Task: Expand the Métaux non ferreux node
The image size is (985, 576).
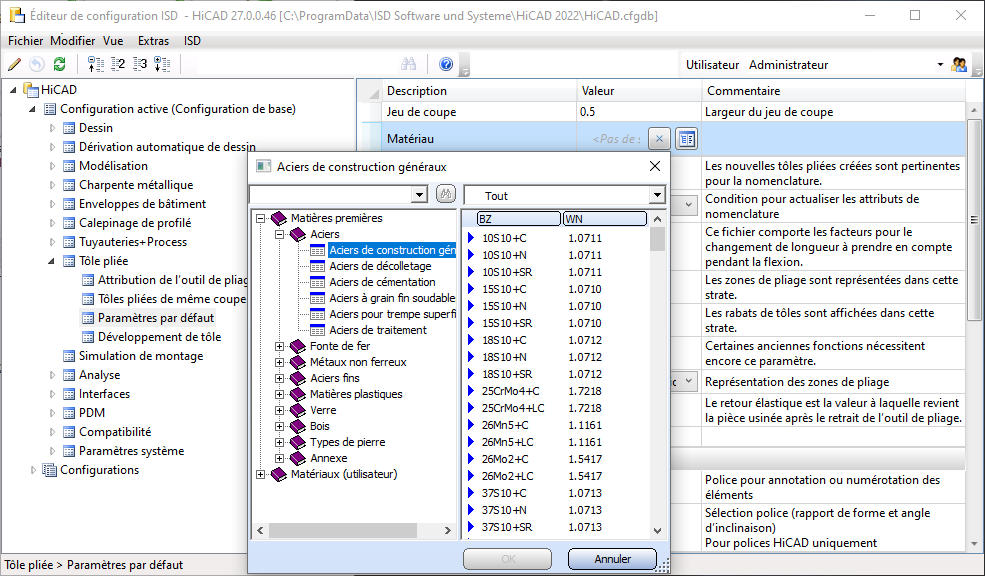Action: tap(280, 362)
